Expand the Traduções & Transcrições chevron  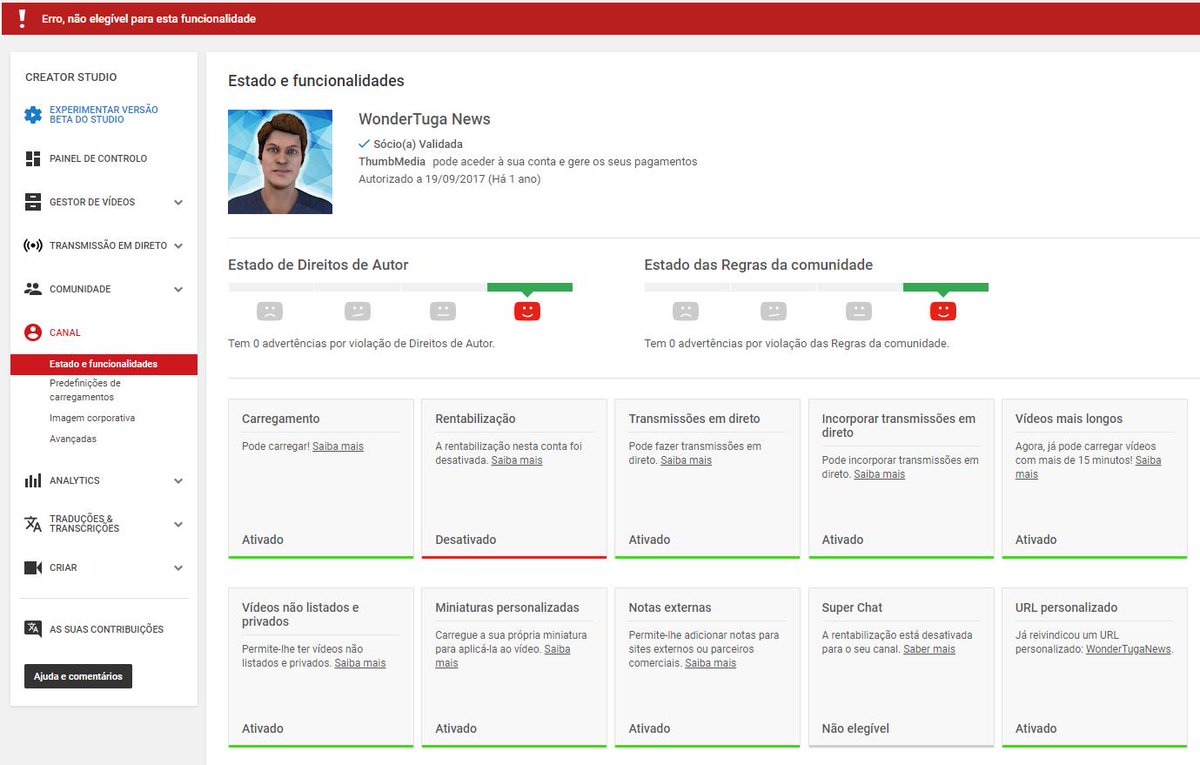click(178, 524)
